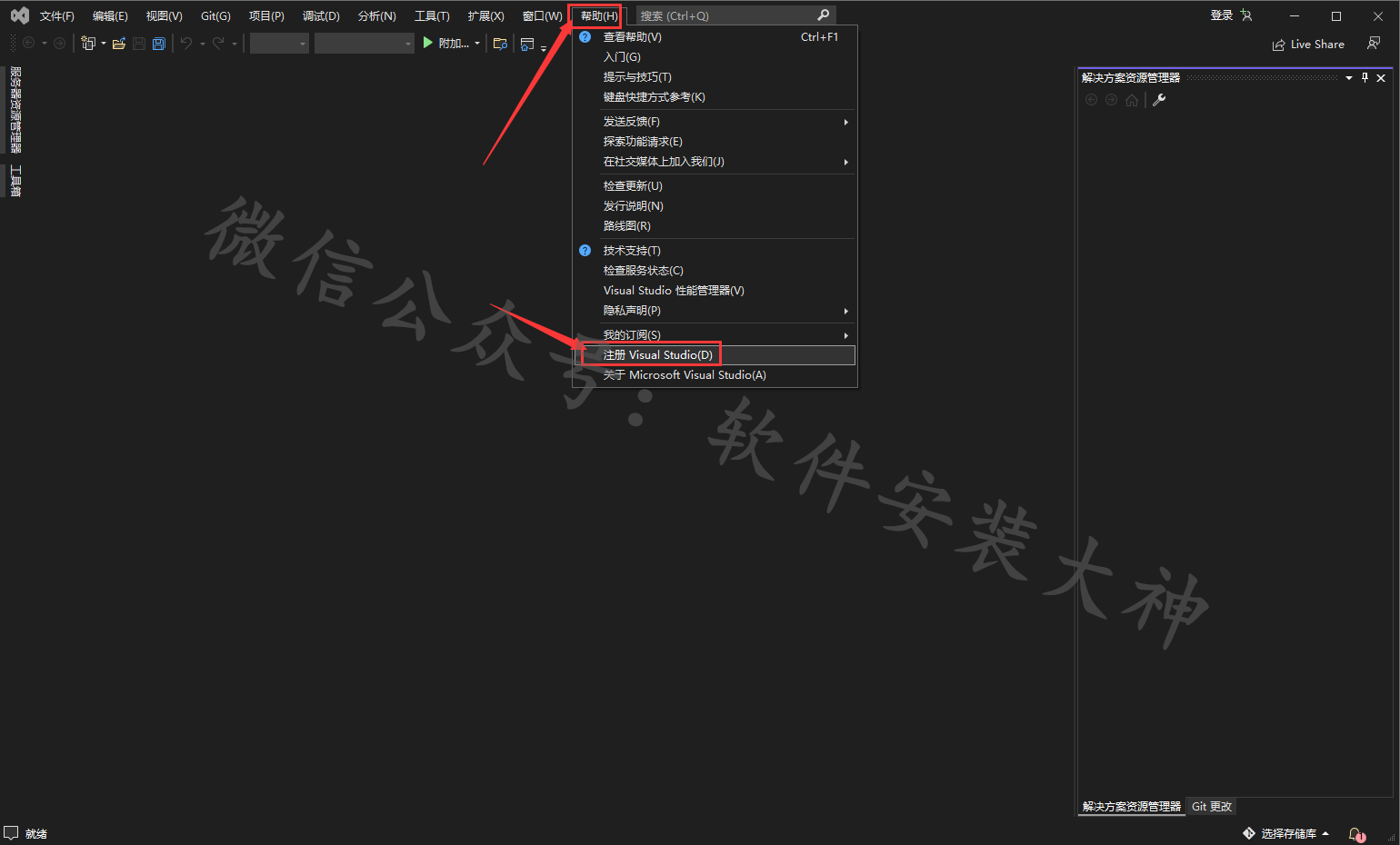Open the send feedback person icon
This screenshot has height=845, width=1400.
[x=1374, y=43]
